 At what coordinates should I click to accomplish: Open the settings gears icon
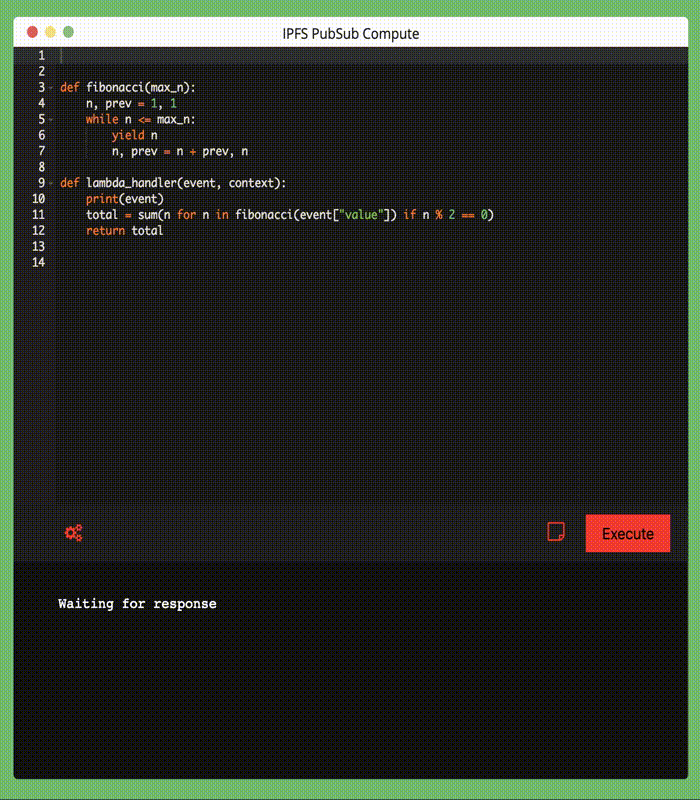(x=73, y=533)
